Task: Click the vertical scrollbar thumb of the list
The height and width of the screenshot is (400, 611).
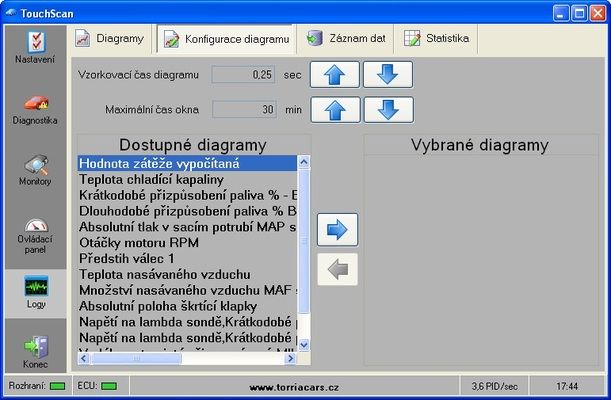Action: coord(304,241)
